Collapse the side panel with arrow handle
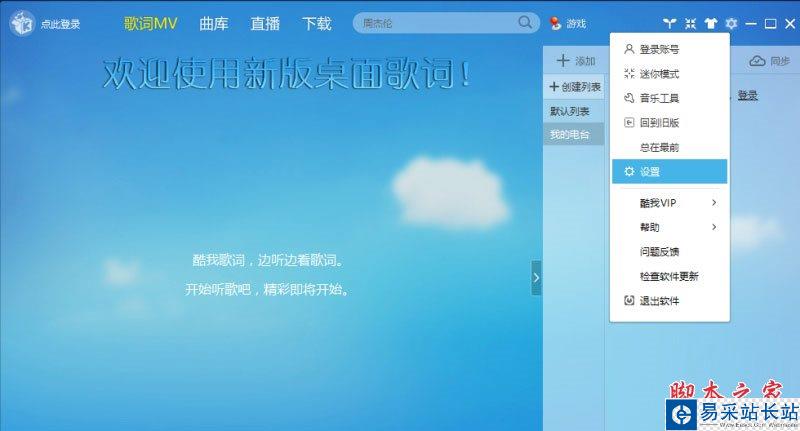Viewport: 800px width, 431px height. point(536,277)
